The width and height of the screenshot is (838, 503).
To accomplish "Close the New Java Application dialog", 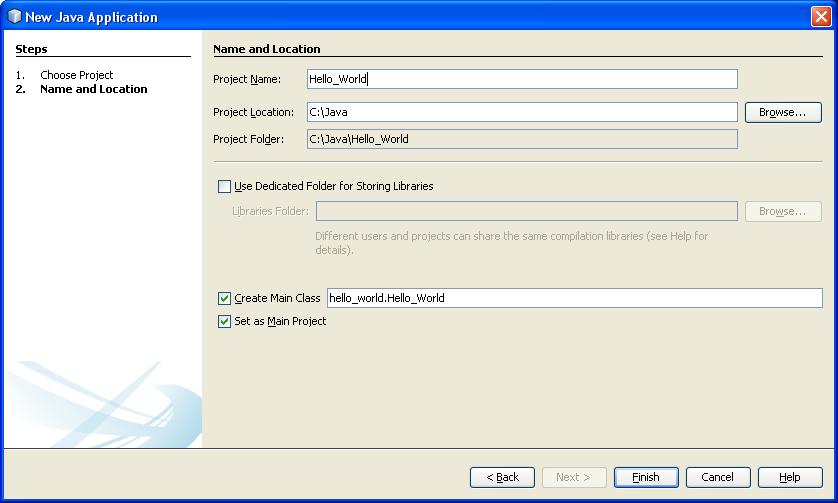I will click(820, 16).
